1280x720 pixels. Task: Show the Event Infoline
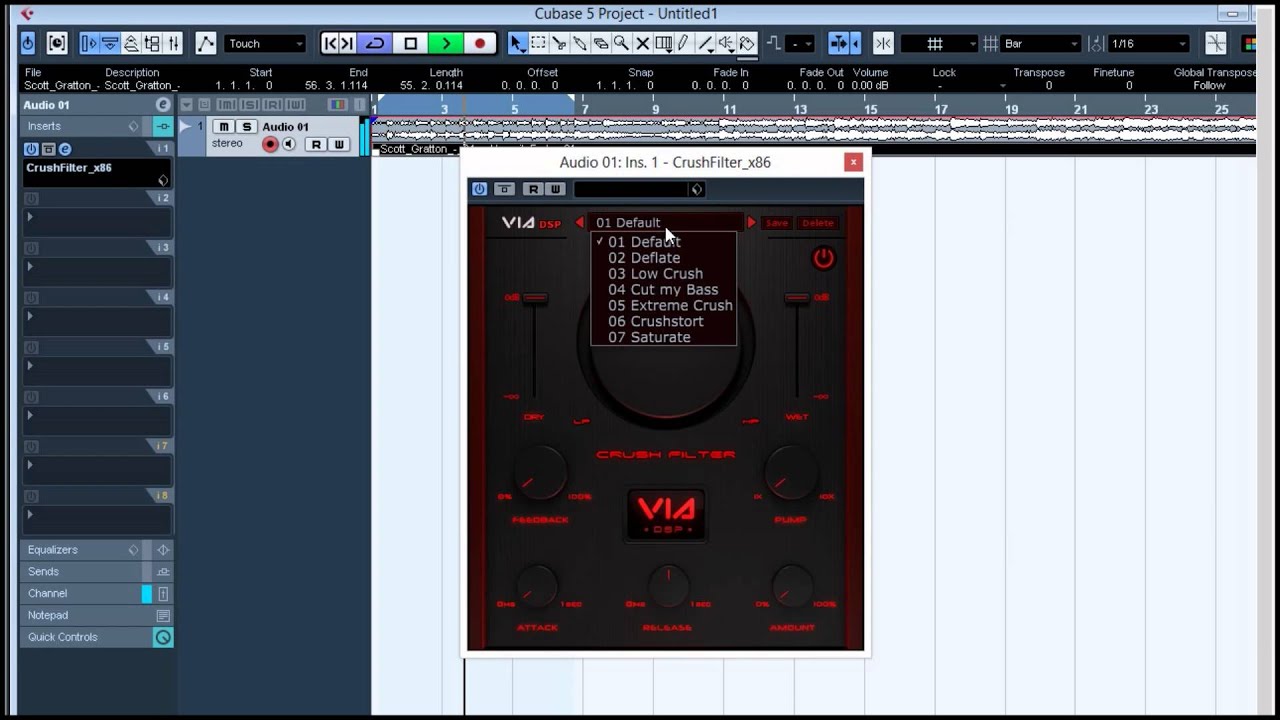pos(110,44)
